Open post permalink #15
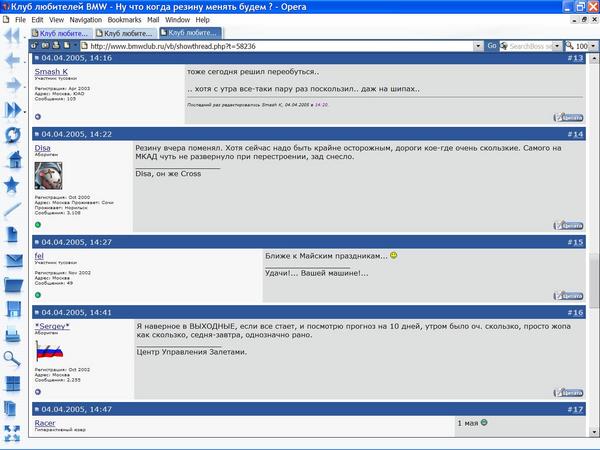The height and width of the screenshot is (450, 600). 576,242
